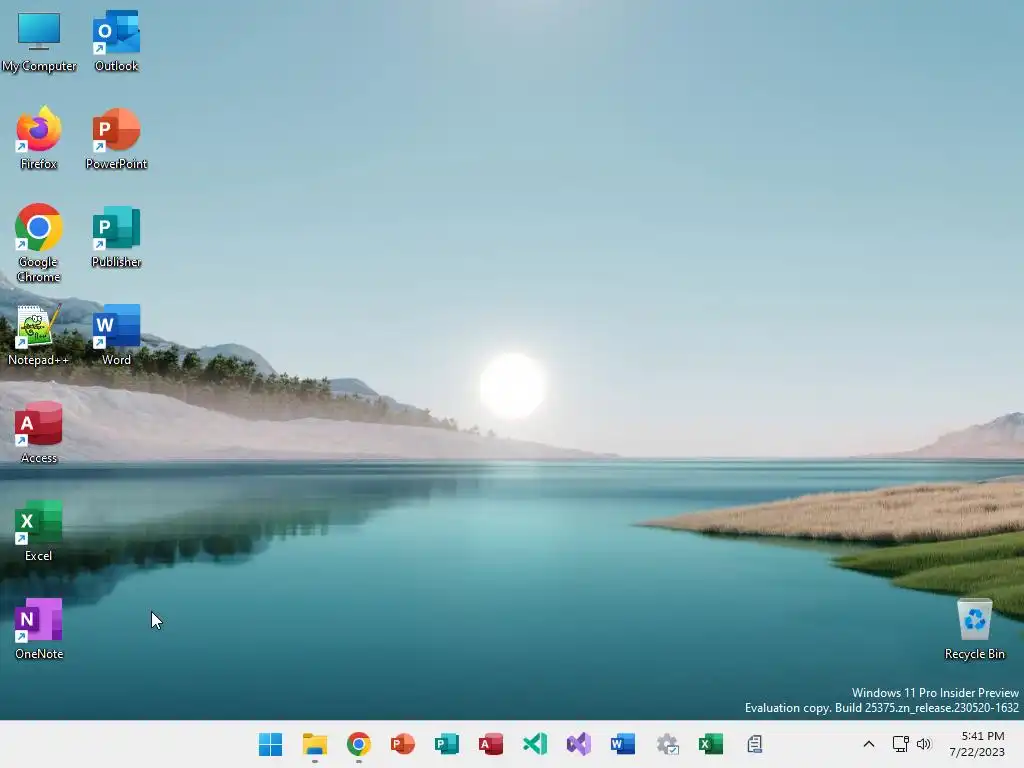Open Google Chrome from the taskbar

[359, 744]
